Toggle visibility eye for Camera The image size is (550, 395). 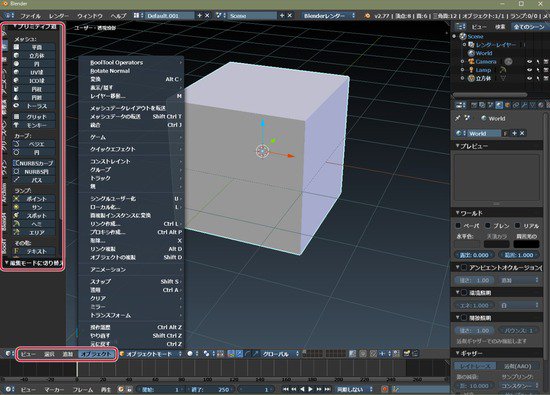[530, 61]
